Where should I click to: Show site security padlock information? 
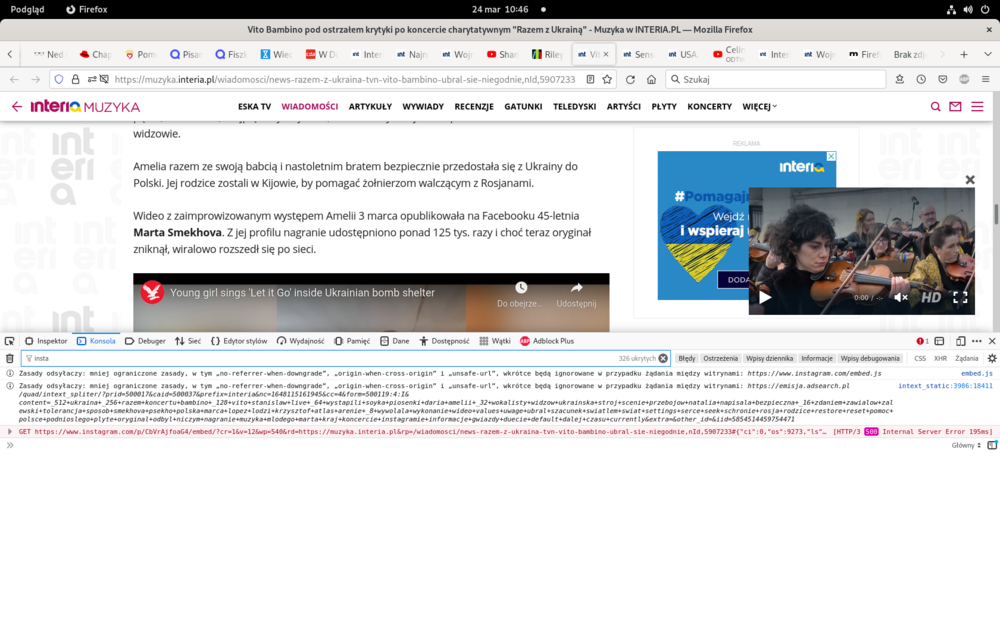[x=75, y=80]
